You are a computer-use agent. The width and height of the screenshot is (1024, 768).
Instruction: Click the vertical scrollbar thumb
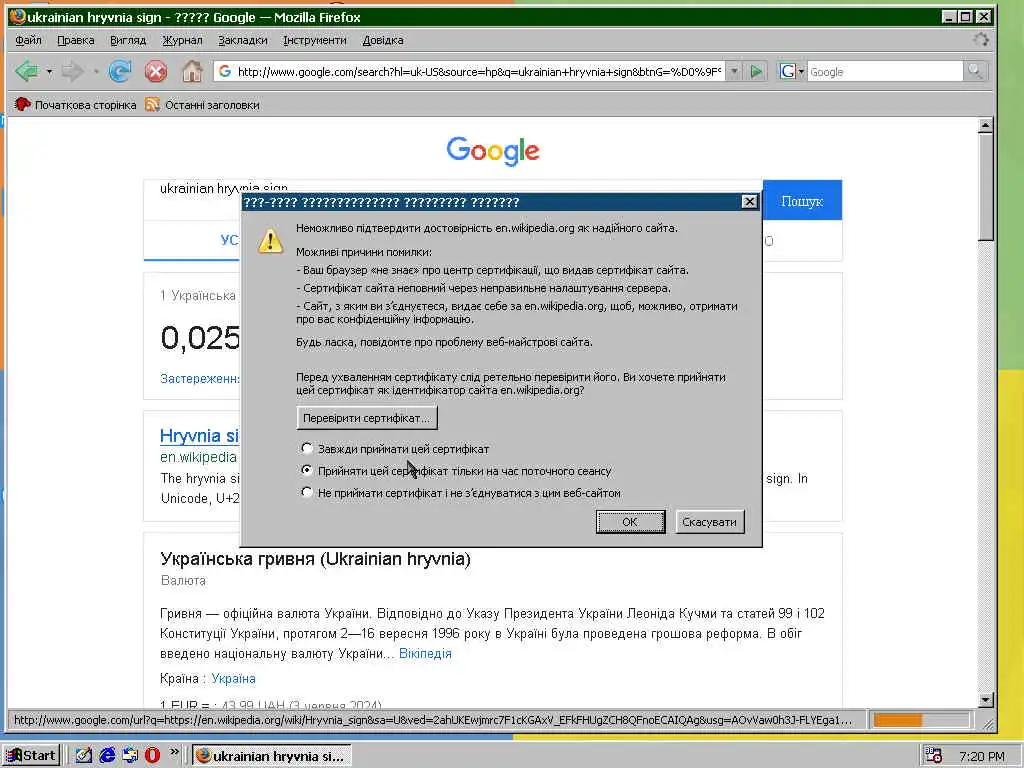pyautogui.click(x=986, y=187)
